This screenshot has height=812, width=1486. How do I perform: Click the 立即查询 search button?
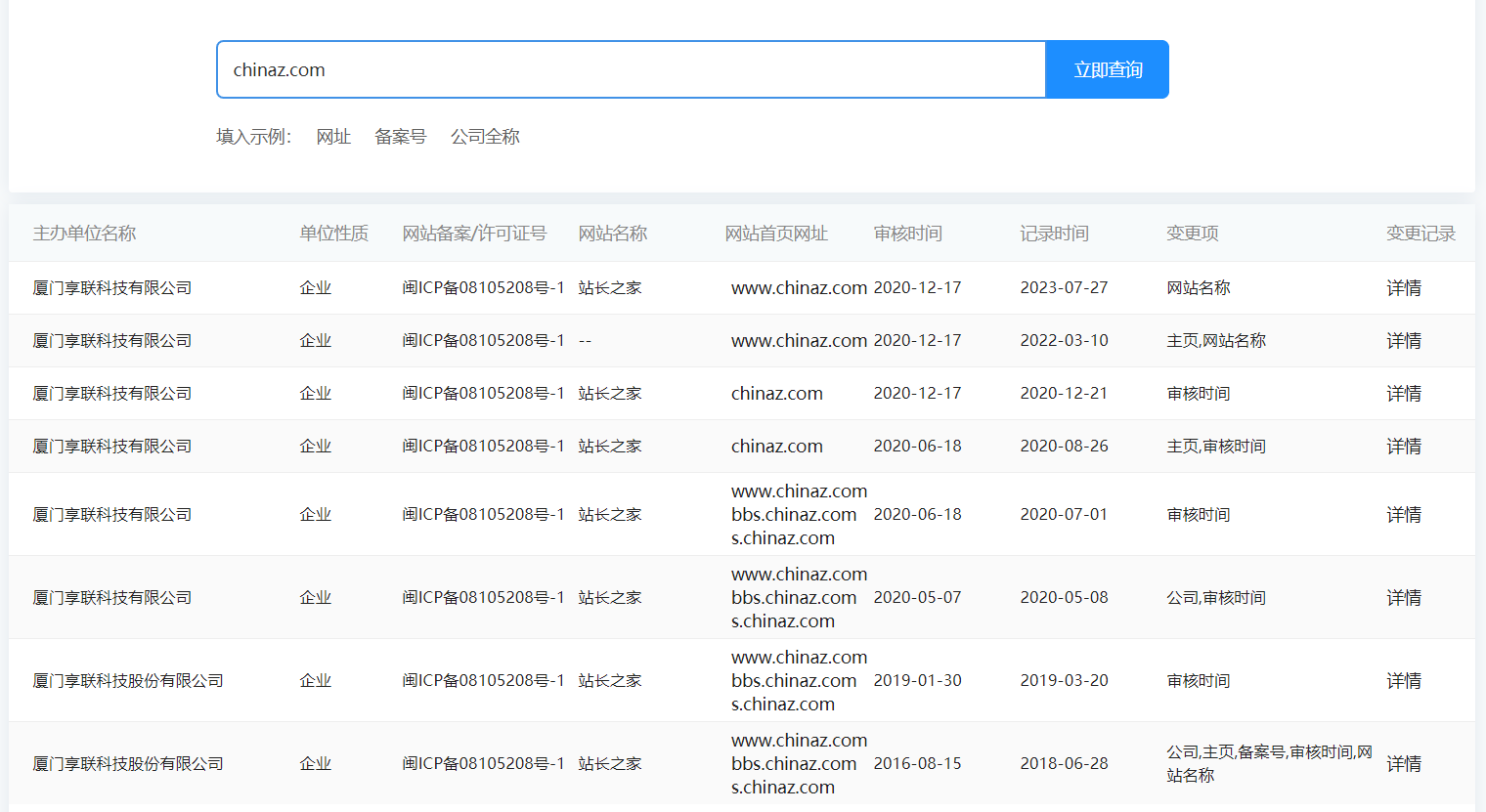[x=1107, y=69]
